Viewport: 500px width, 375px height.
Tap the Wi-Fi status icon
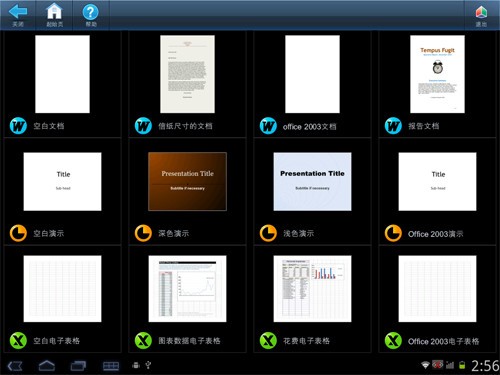(x=425, y=365)
